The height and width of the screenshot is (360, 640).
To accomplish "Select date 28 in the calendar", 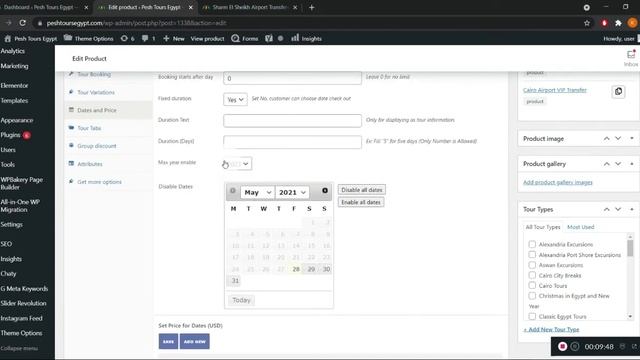I will 296,269.
